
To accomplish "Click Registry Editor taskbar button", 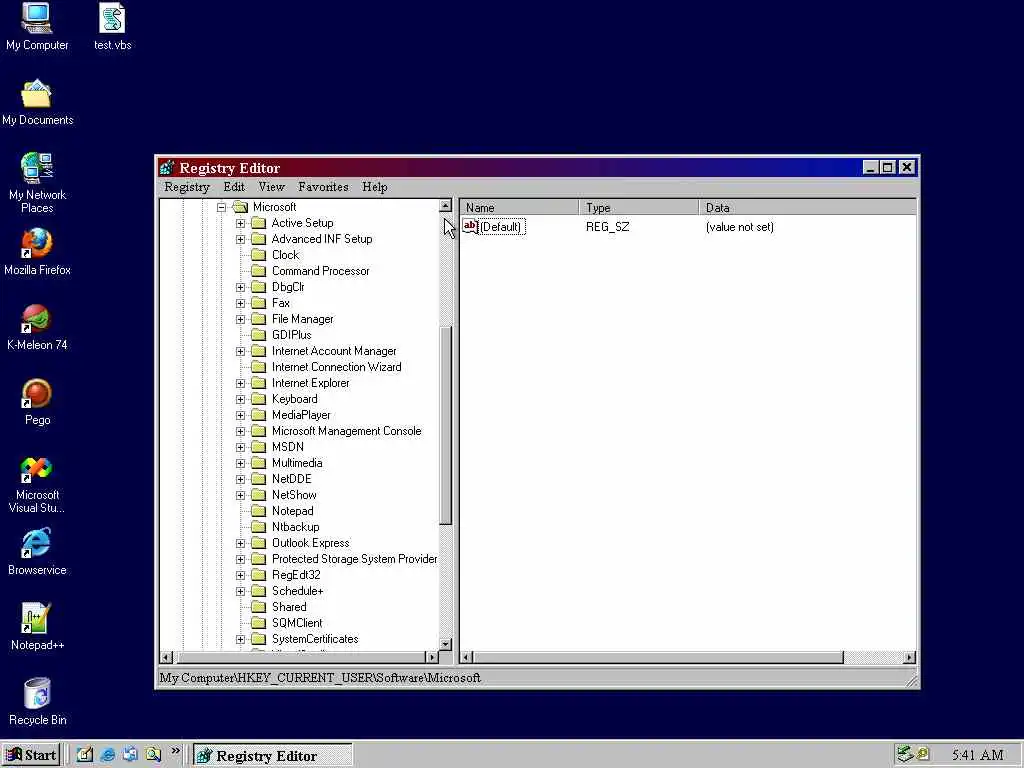I will 273,755.
